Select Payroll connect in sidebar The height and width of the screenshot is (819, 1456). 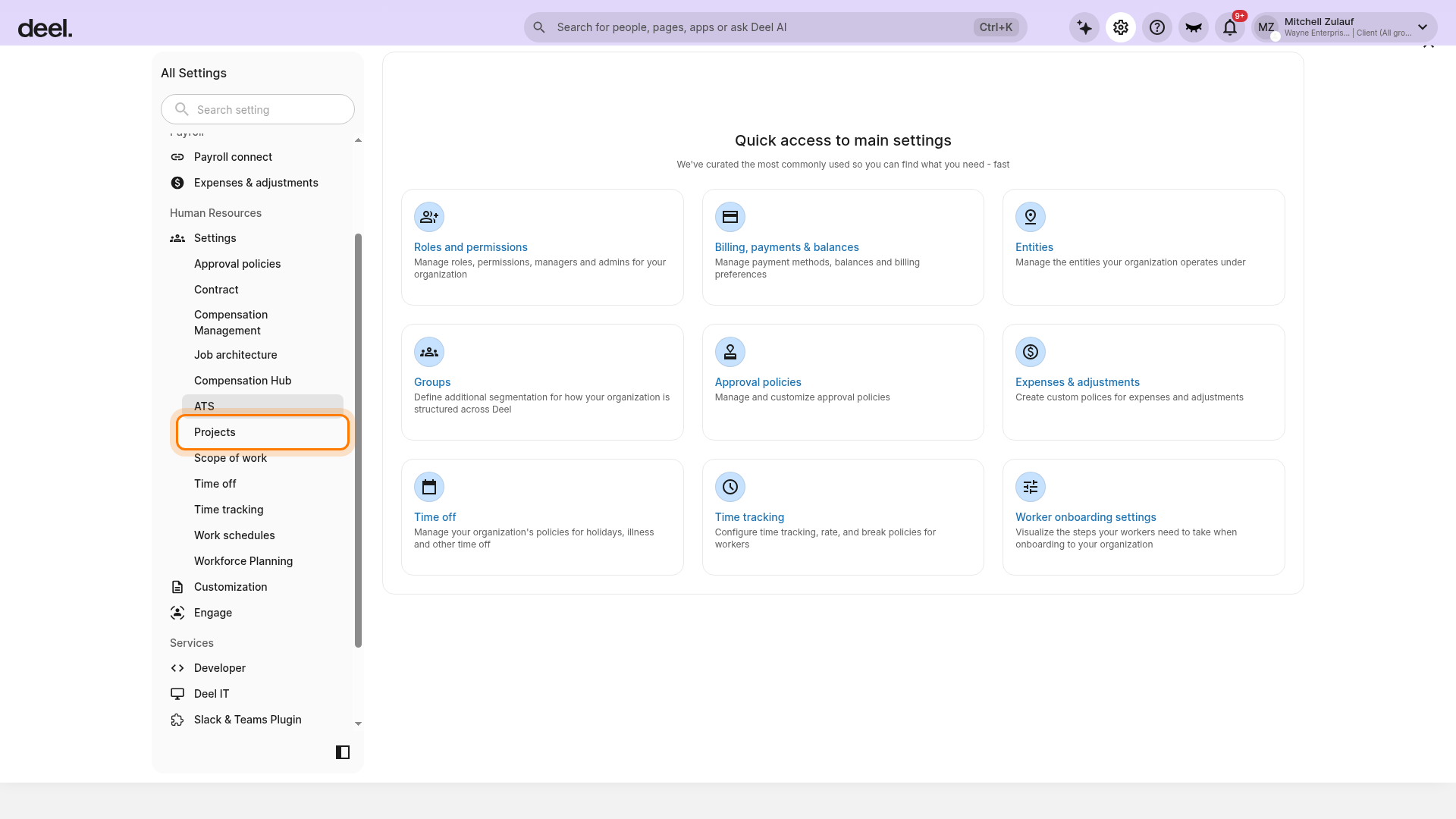point(233,157)
